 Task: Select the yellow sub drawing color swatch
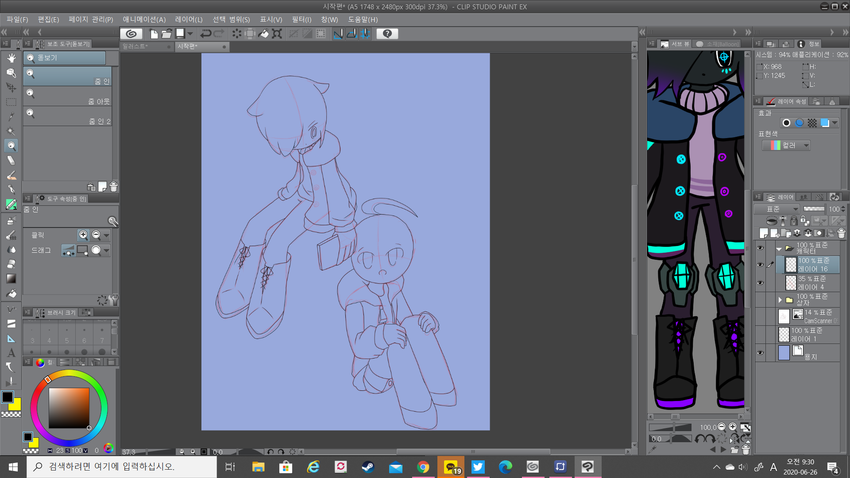pyautogui.click(x=15, y=404)
